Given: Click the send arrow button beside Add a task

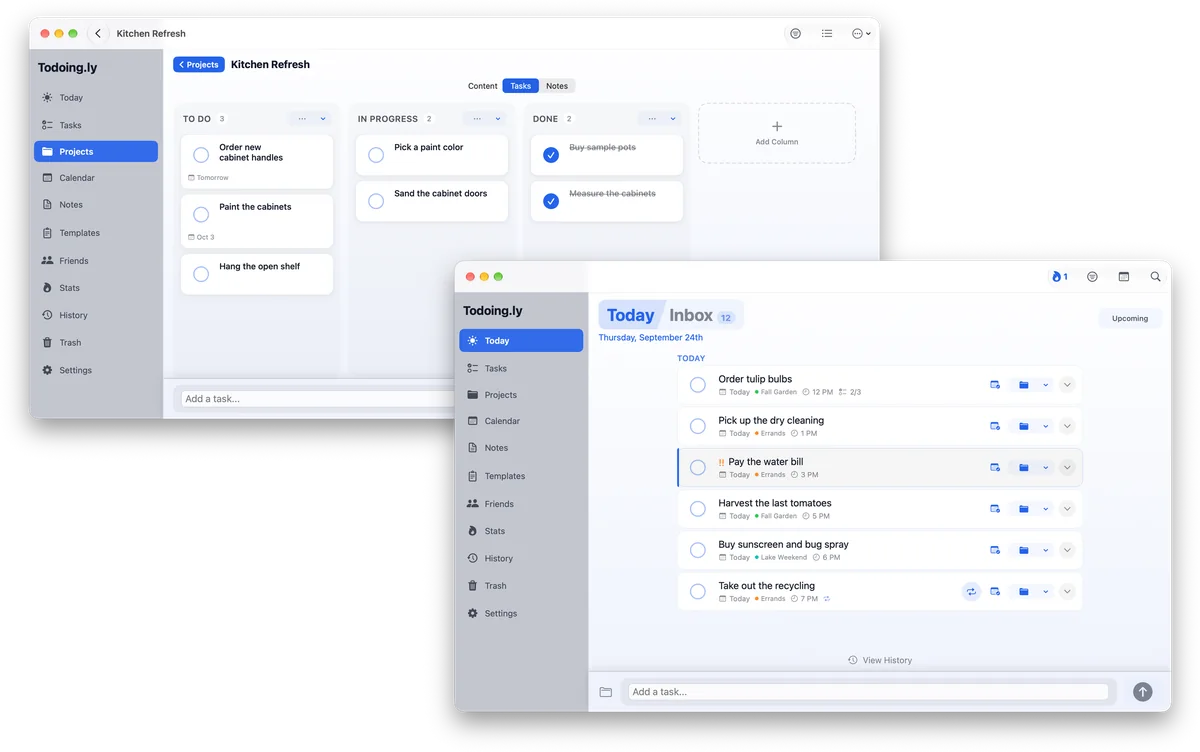Looking at the screenshot, I should [x=1142, y=692].
